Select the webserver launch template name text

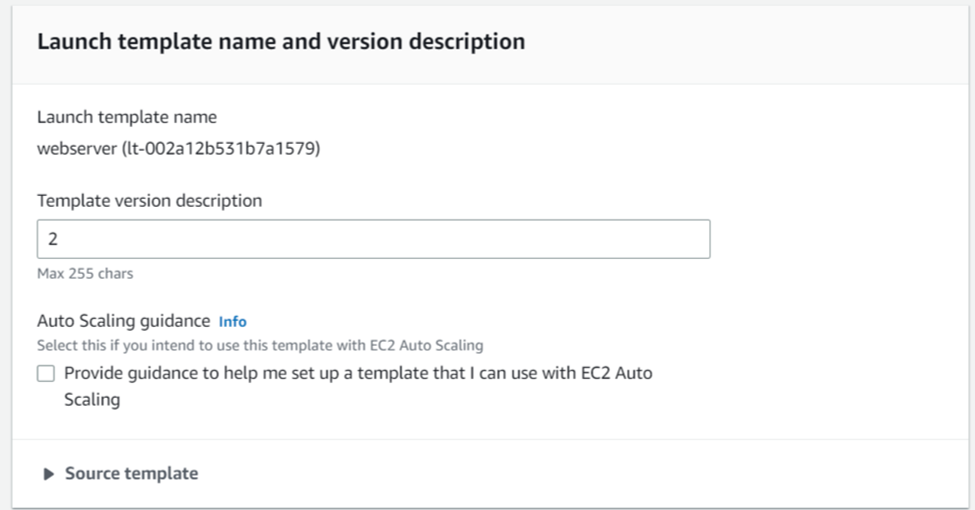(178, 149)
